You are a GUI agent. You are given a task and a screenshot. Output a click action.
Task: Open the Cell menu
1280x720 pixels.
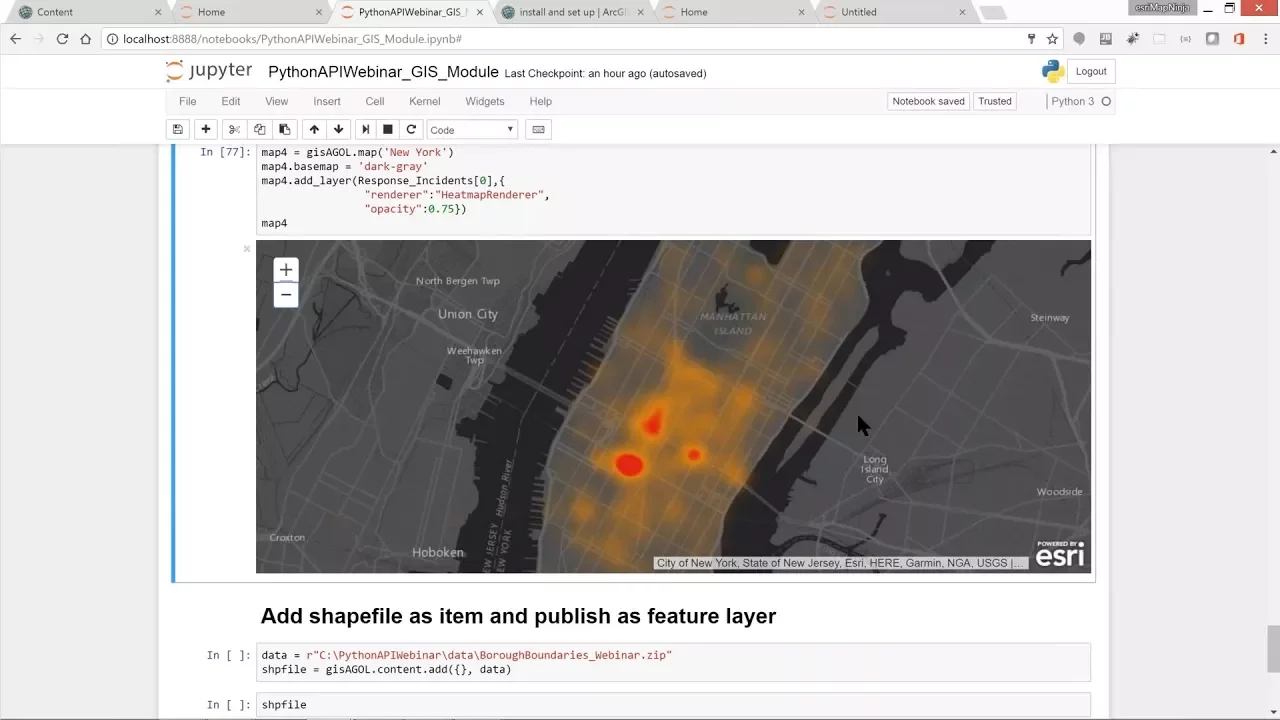[375, 101]
